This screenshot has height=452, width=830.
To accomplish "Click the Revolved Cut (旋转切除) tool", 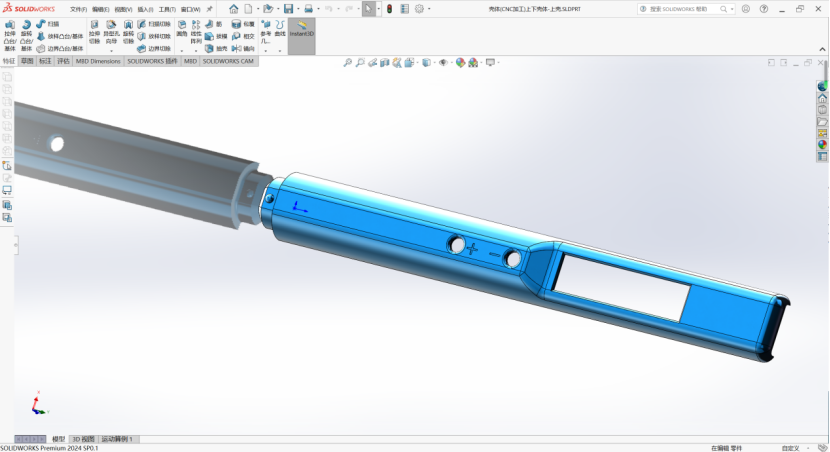I will coord(128,32).
